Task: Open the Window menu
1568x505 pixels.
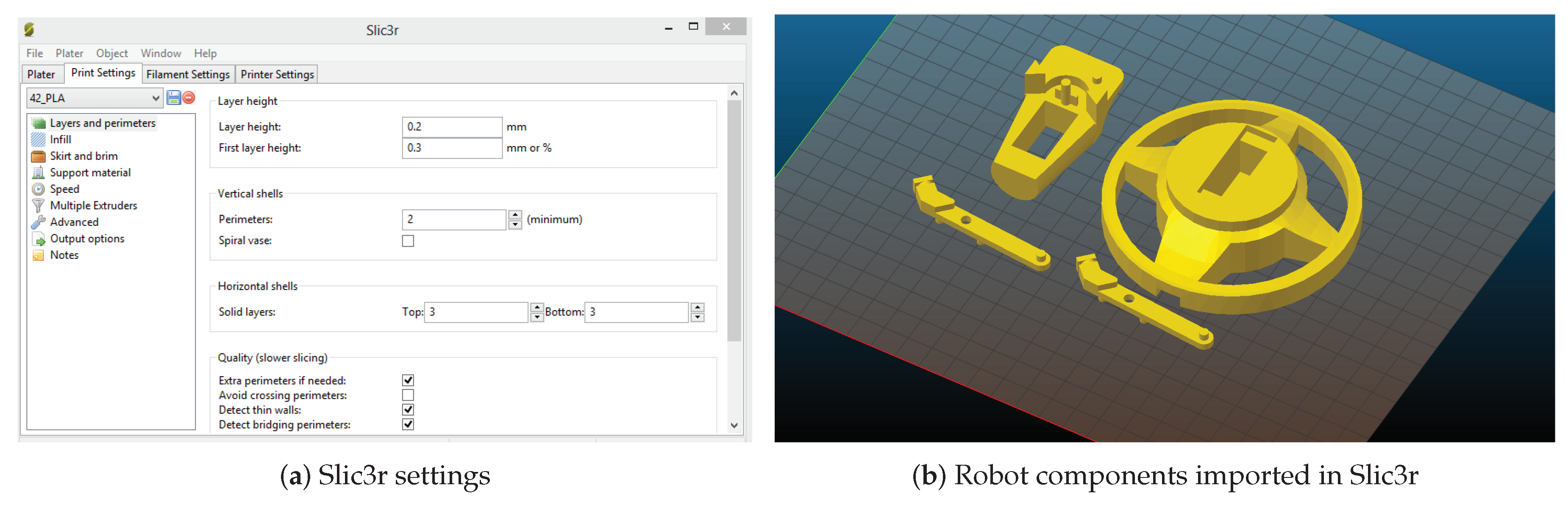Action: (161, 53)
